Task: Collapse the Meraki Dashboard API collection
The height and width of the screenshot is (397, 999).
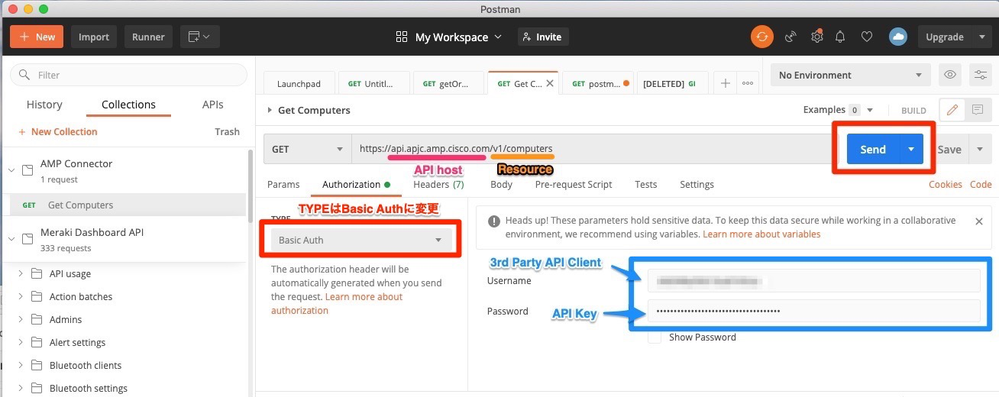Action: (11, 239)
